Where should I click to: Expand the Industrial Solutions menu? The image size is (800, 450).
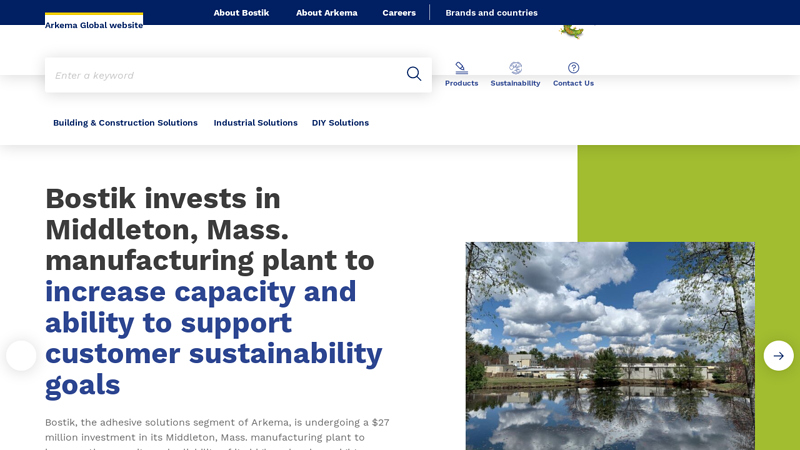tap(255, 123)
